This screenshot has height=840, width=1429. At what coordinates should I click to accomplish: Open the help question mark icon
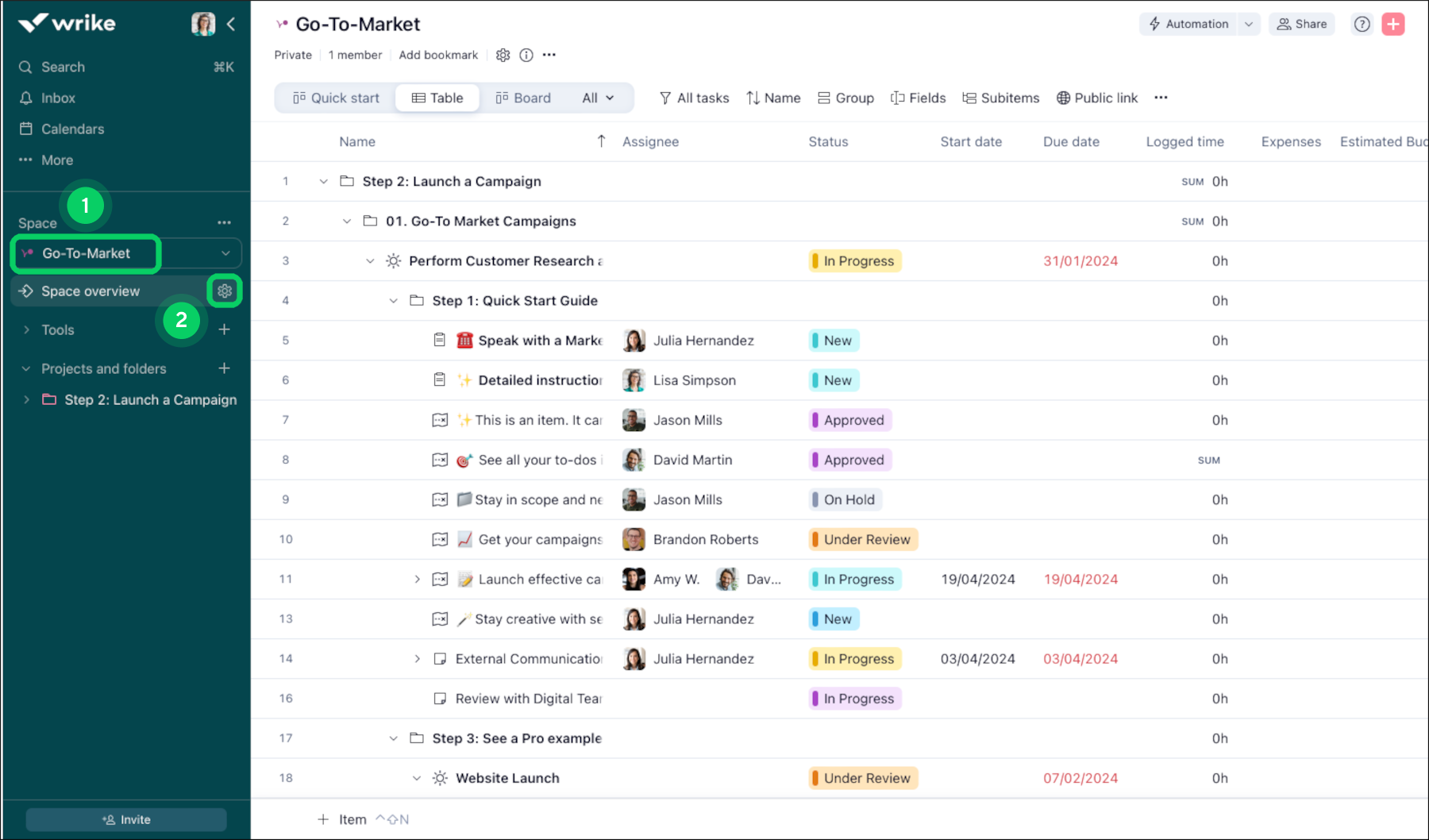[x=1362, y=24]
